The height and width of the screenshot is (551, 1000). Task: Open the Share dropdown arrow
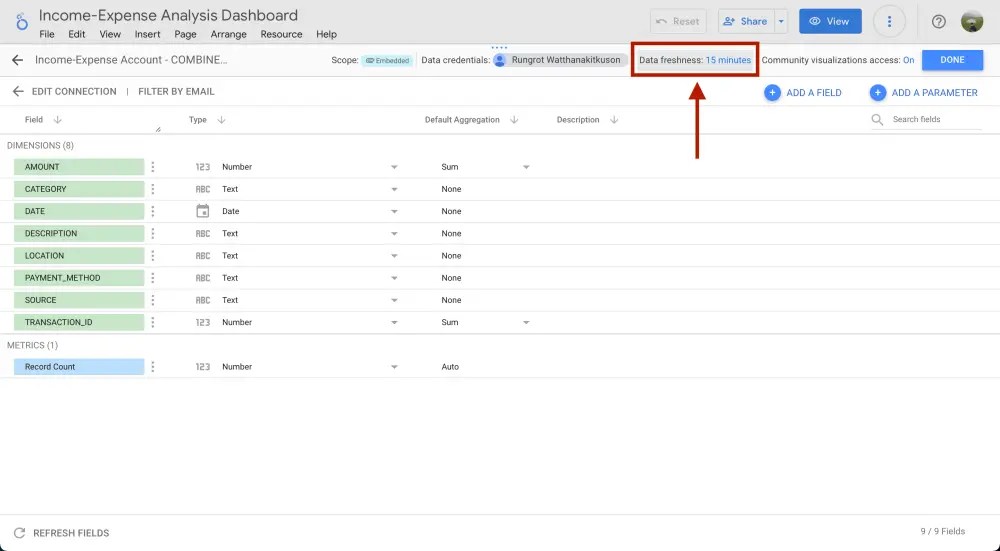[781, 22]
